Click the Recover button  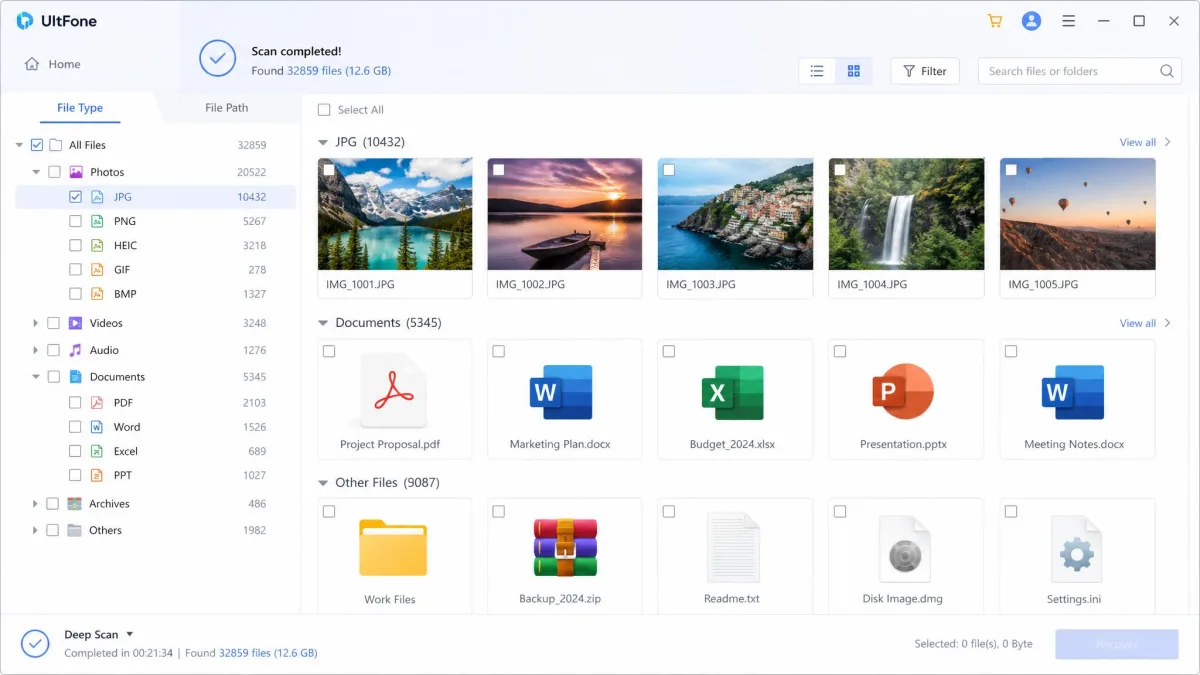click(1116, 644)
